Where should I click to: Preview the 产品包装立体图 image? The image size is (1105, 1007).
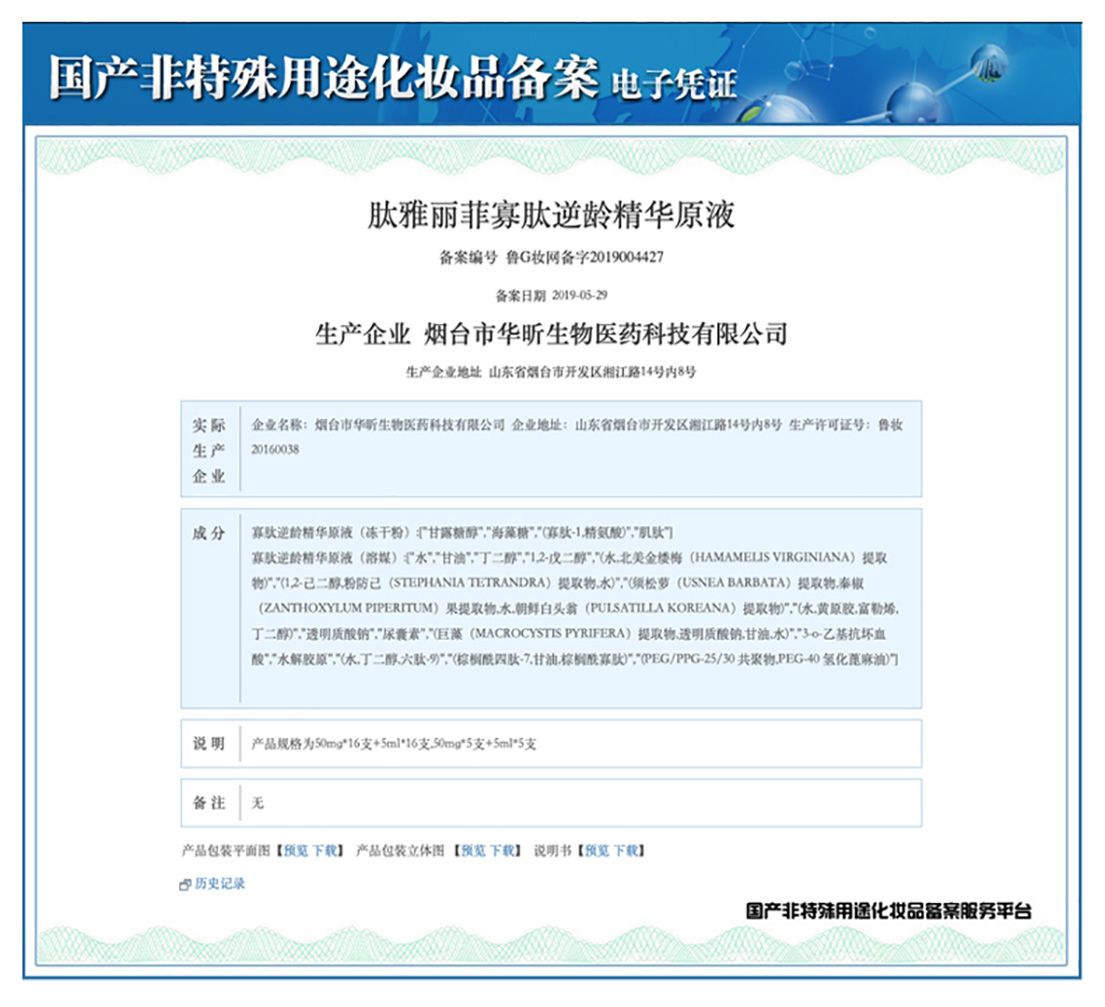(x=472, y=851)
